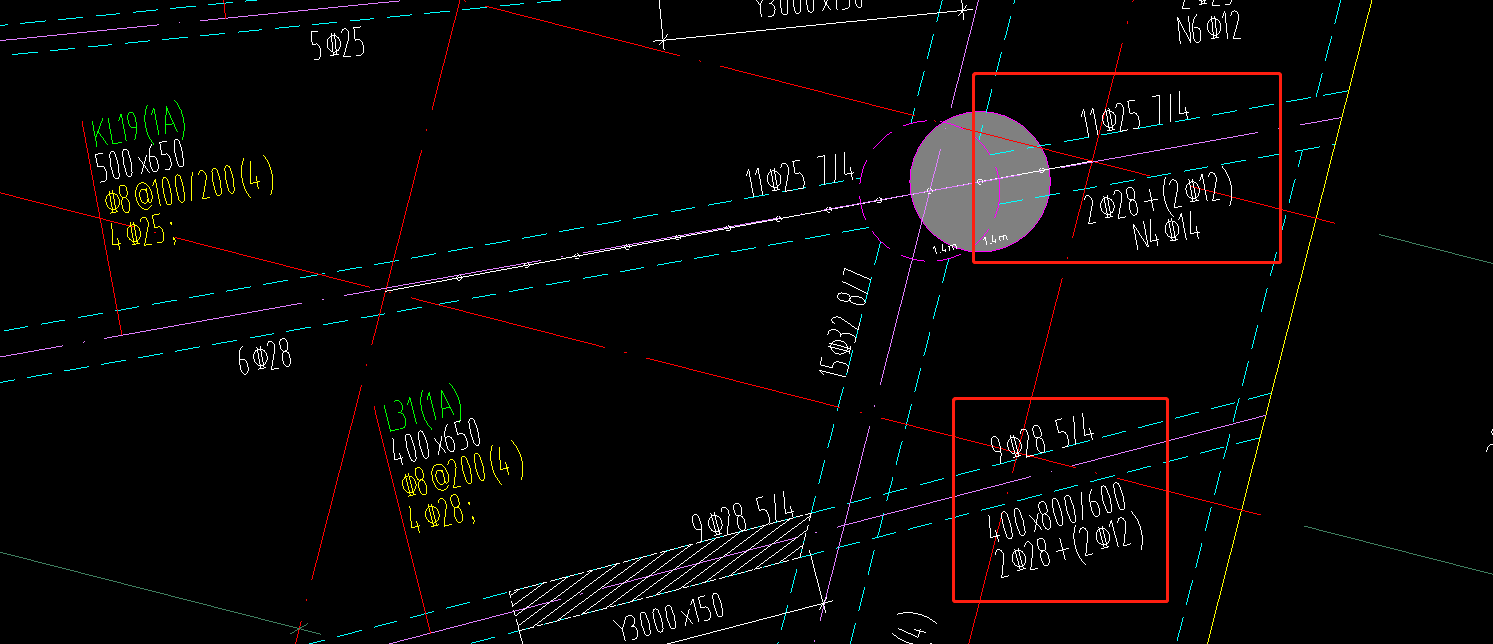Select the 5Φ25 annotation text

[x=338, y=45]
